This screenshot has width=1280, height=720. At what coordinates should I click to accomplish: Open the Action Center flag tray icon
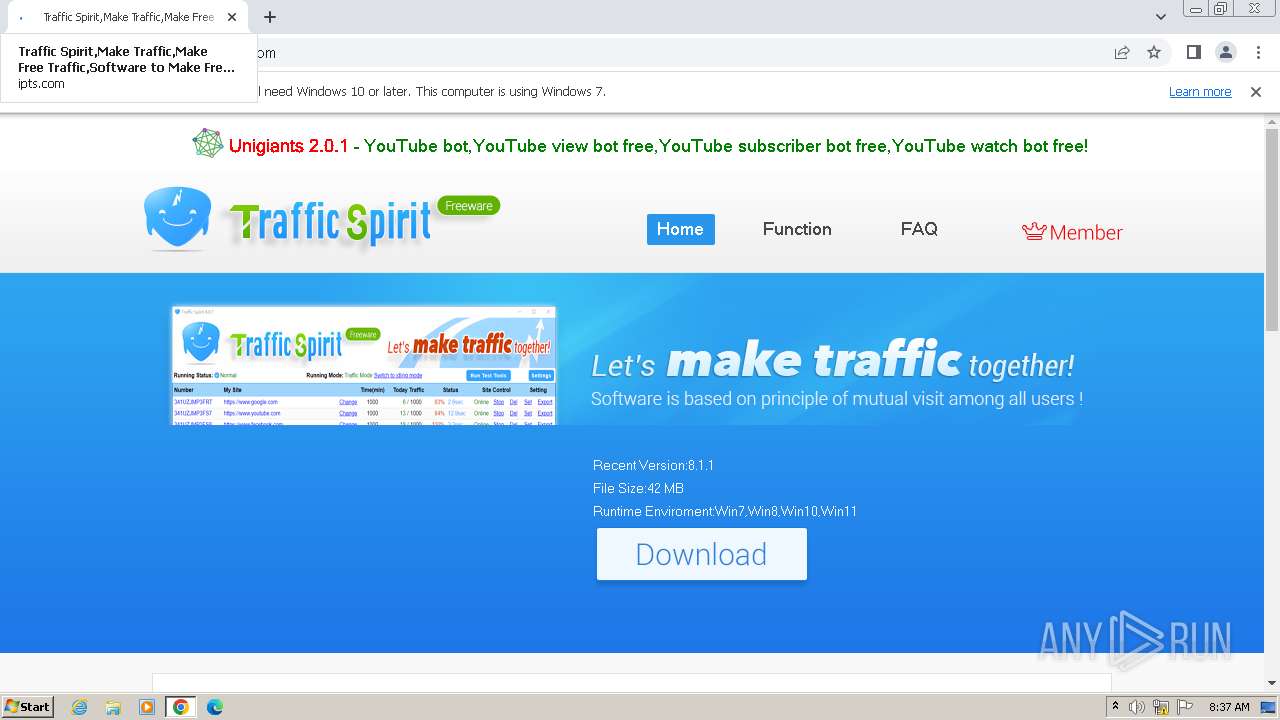[x=1184, y=707]
